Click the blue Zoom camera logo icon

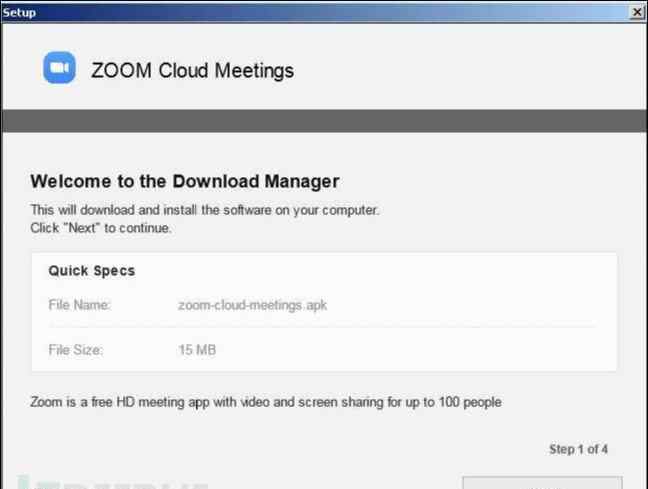[60, 67]
